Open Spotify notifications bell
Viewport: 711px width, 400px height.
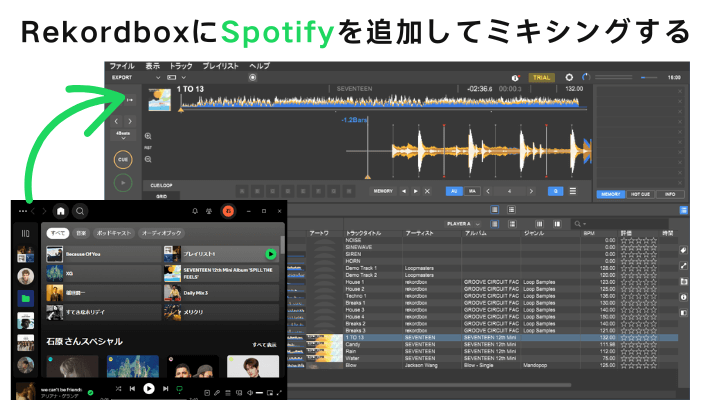click(x=195, y=211)
